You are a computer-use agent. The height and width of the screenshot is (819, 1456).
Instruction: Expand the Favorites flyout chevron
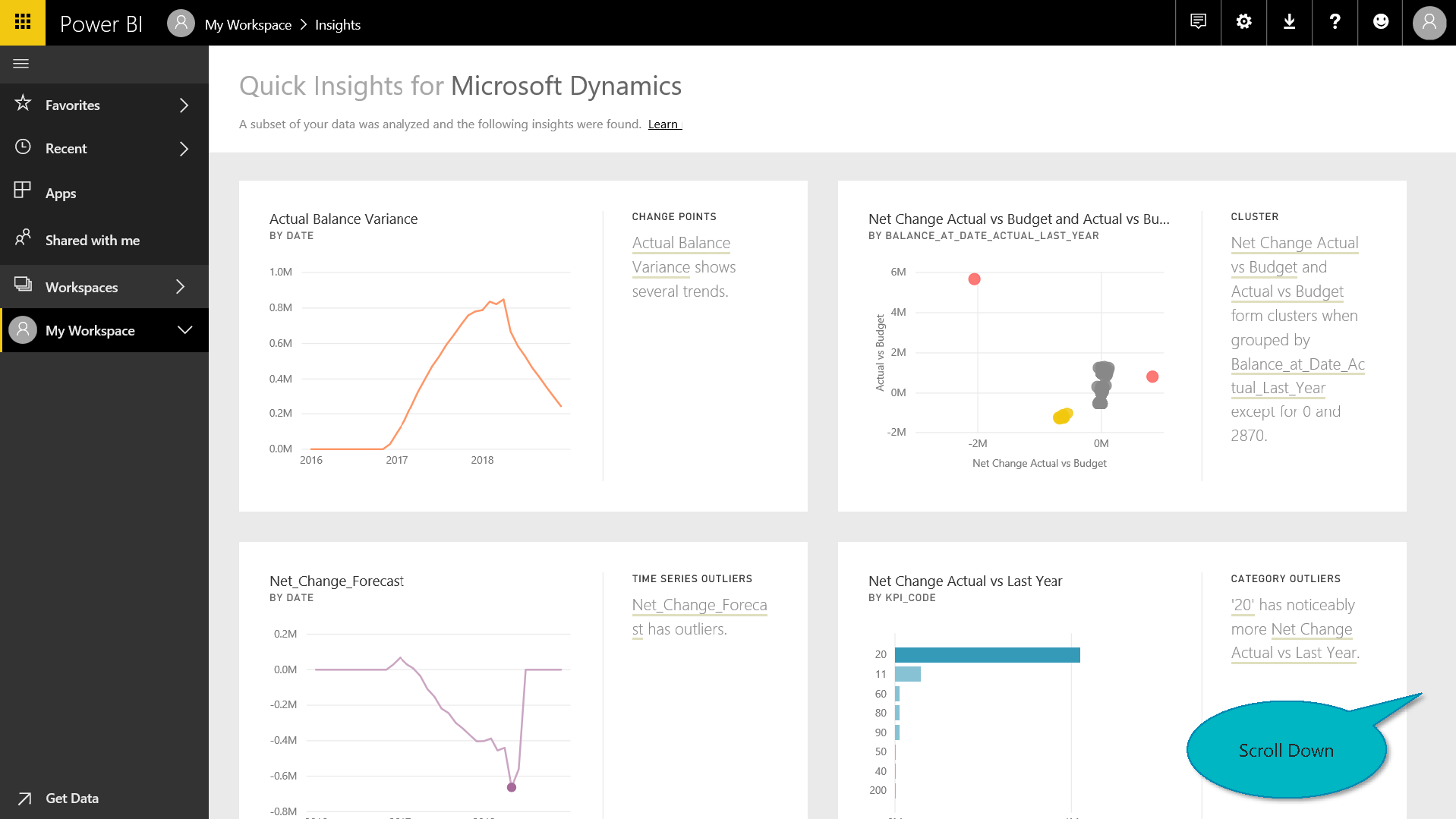pyautogui.click(x=184, y=106)
